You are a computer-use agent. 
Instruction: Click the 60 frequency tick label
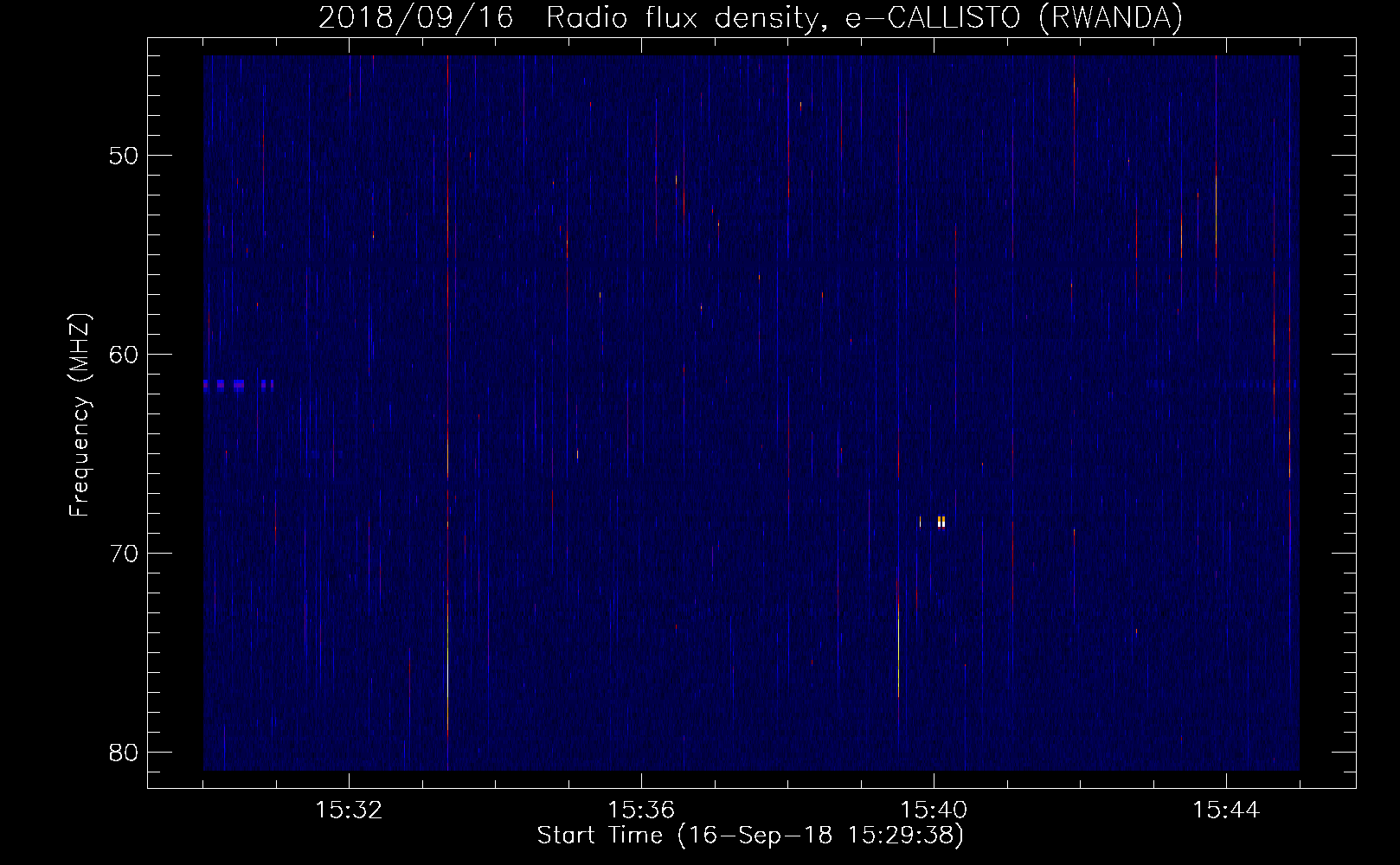coord(124,355)
